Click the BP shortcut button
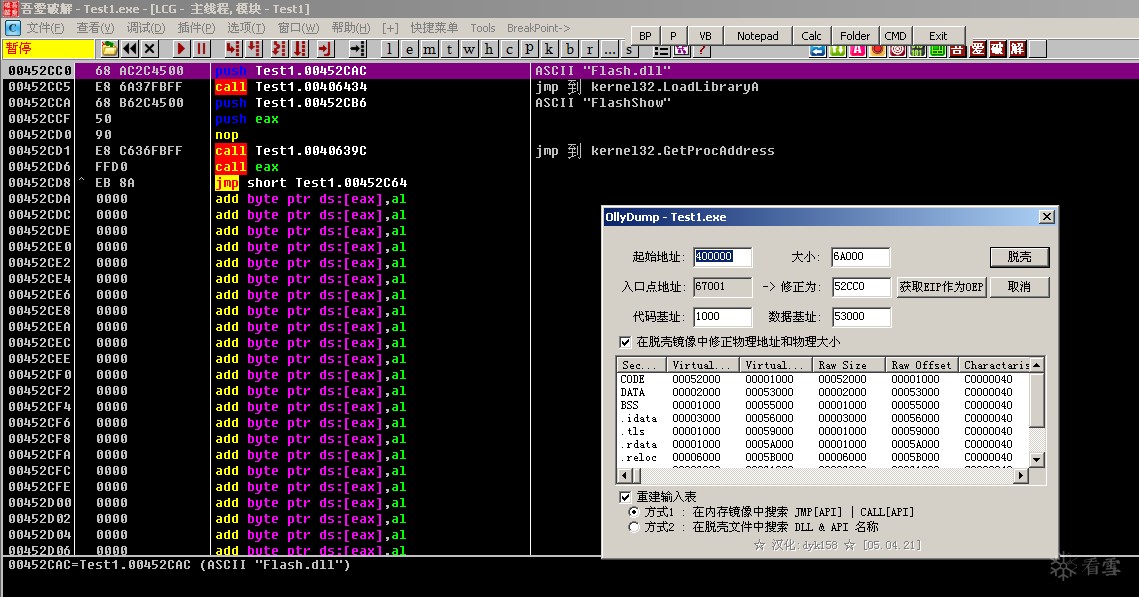 pyautogui.click(x=645, y=36)
